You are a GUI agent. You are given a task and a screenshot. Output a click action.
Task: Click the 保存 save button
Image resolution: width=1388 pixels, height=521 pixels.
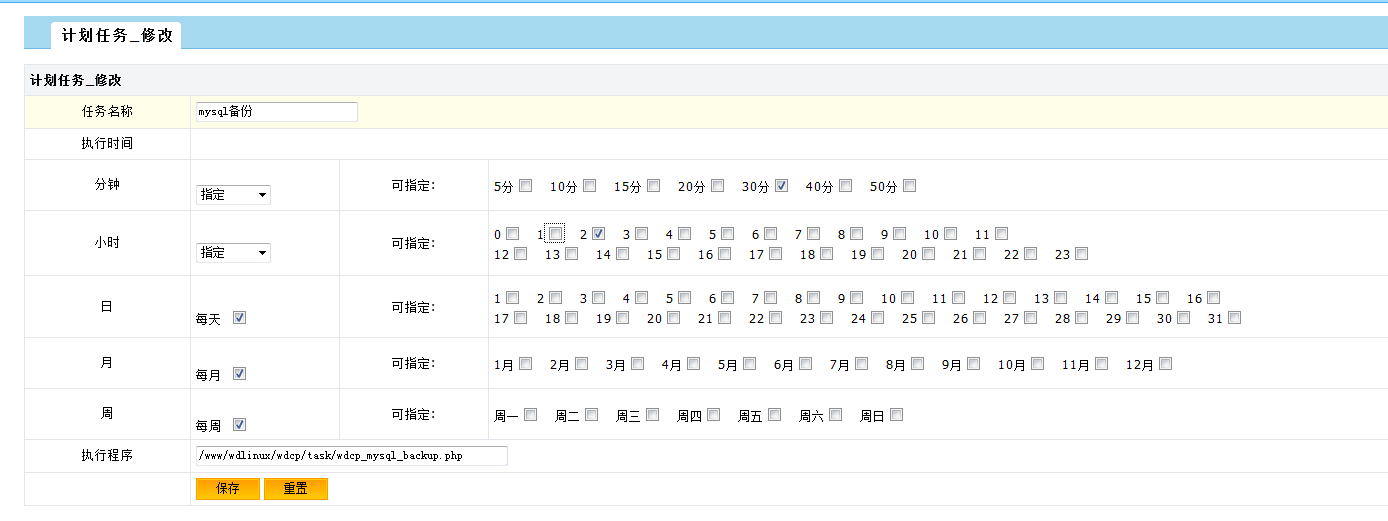click(227, 489)
